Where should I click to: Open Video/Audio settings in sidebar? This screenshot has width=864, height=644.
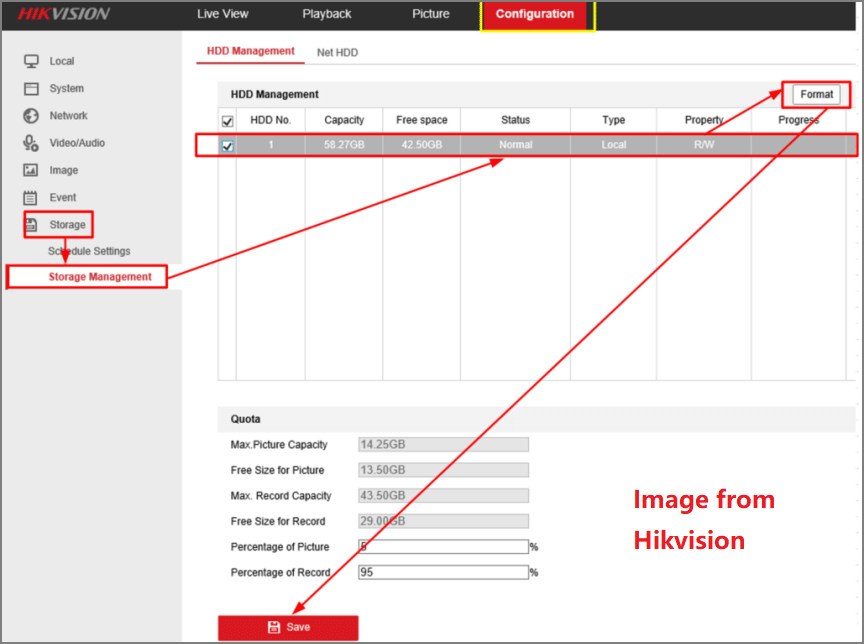coord(77,143)
